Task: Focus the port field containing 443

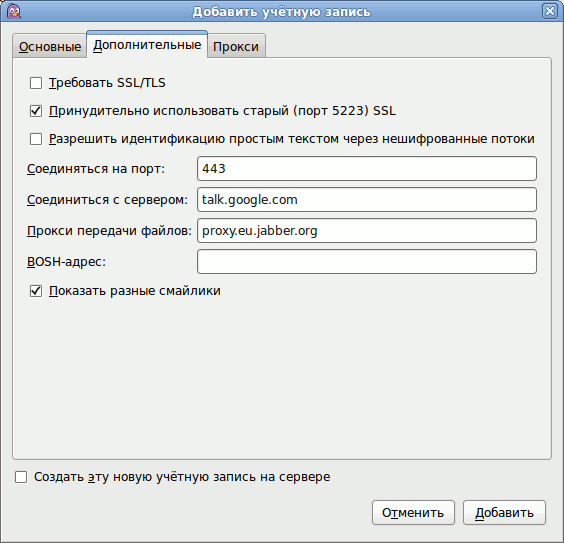Action: click(367, 169)
